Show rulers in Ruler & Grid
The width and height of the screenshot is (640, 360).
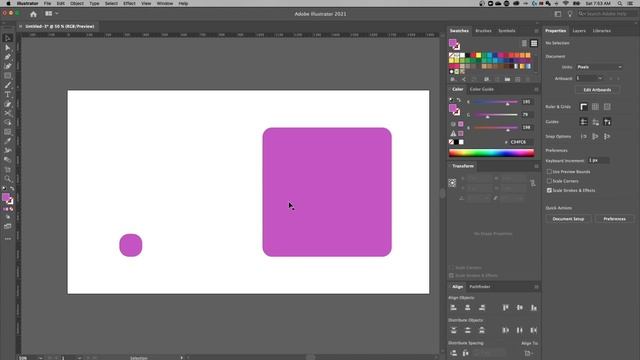(x=584, y=107)
